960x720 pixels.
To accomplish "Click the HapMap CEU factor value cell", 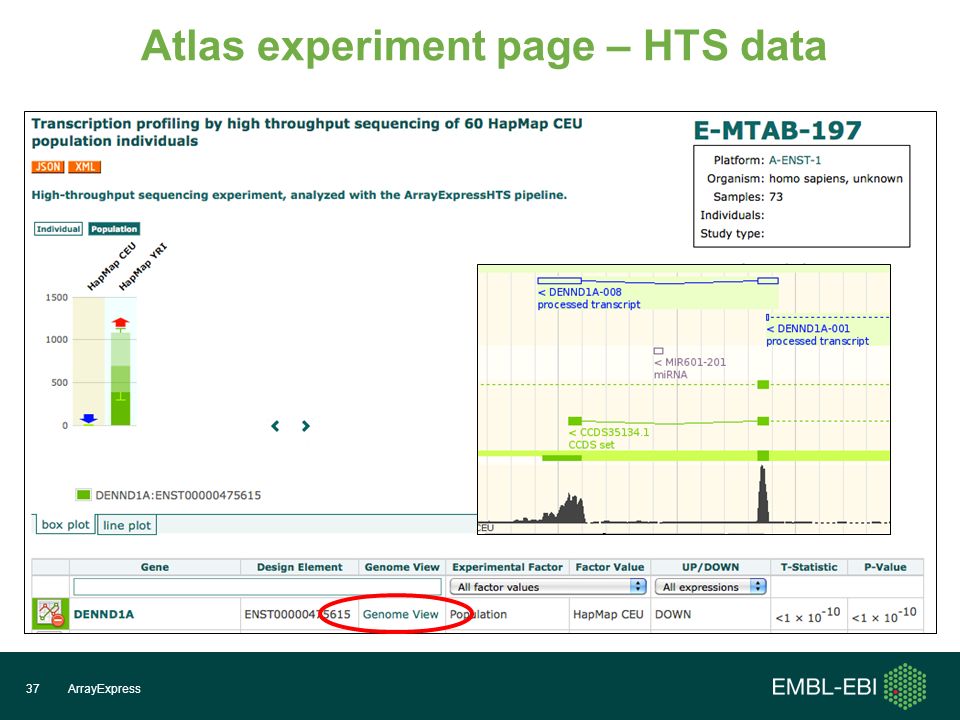I will coord(608,614).
